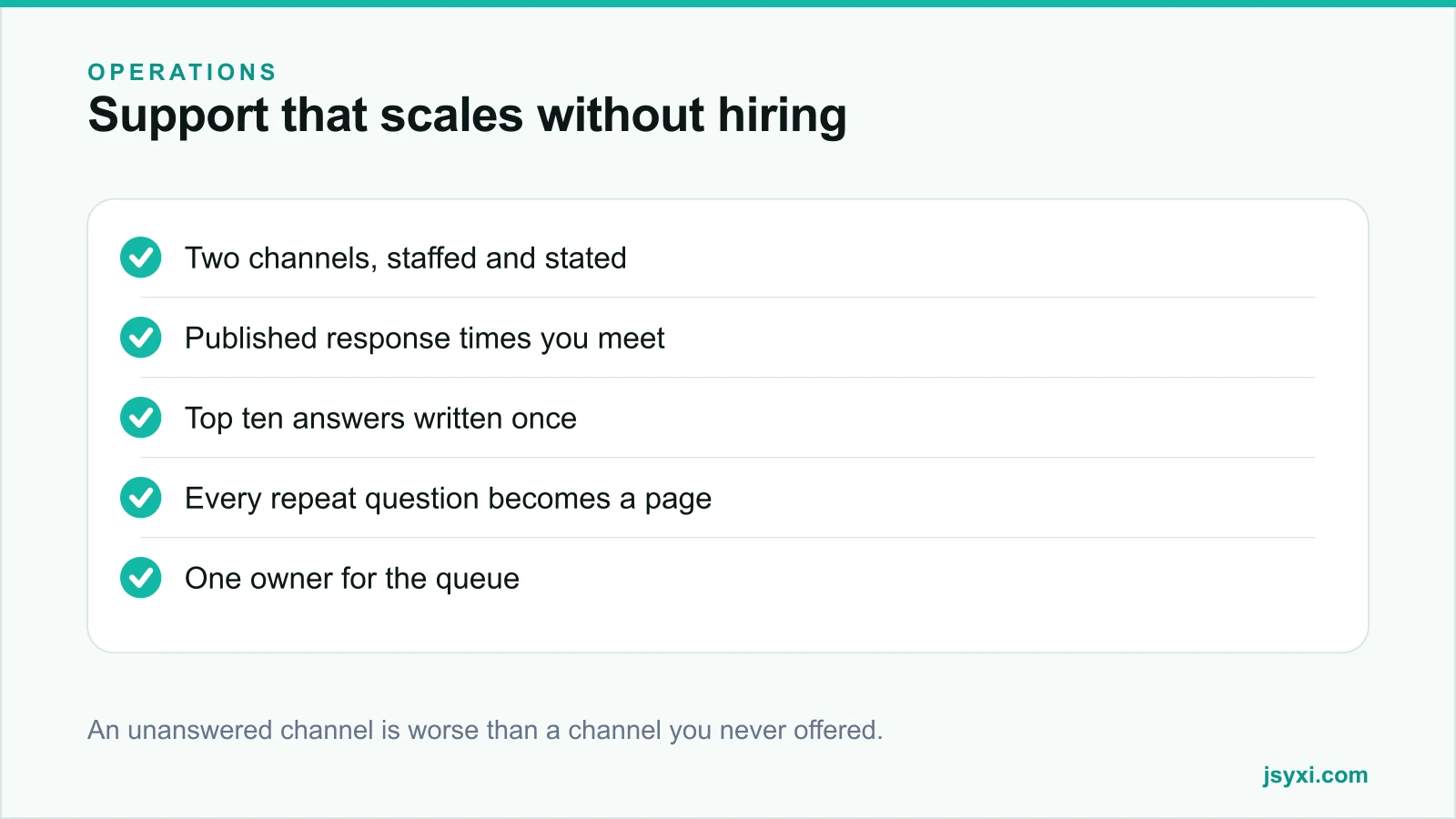Click the divider above One owner item

[728, 538]
